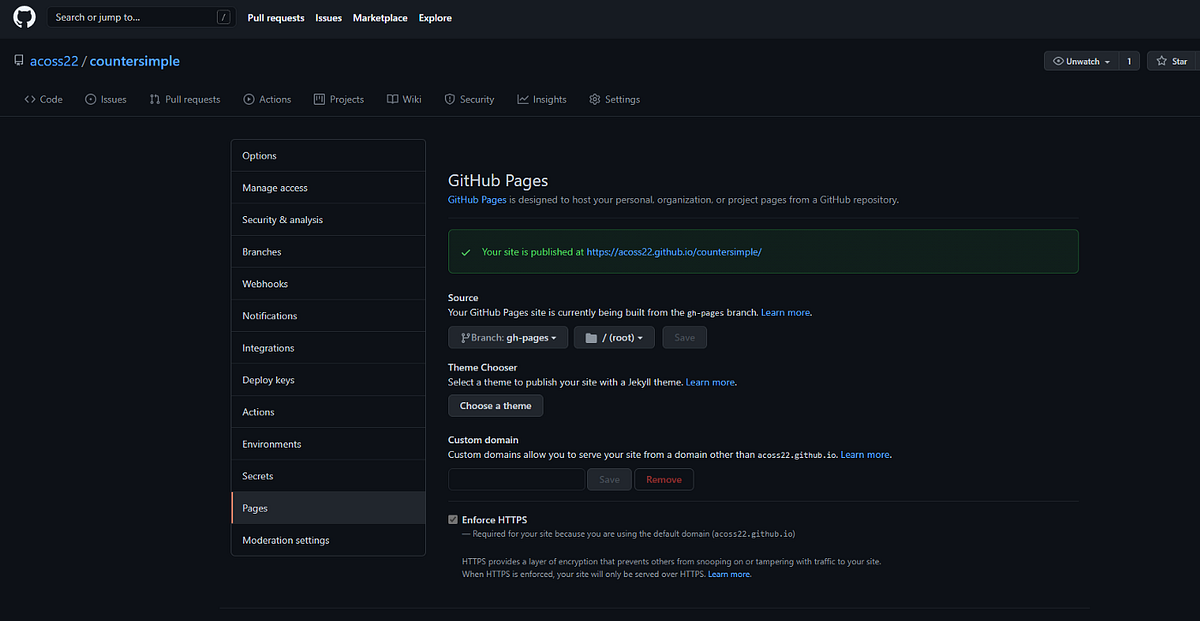The height and width of the screenshot is (621, 1200).
Task: Click the GitHub octocat logo
Action: coord(24,17)
